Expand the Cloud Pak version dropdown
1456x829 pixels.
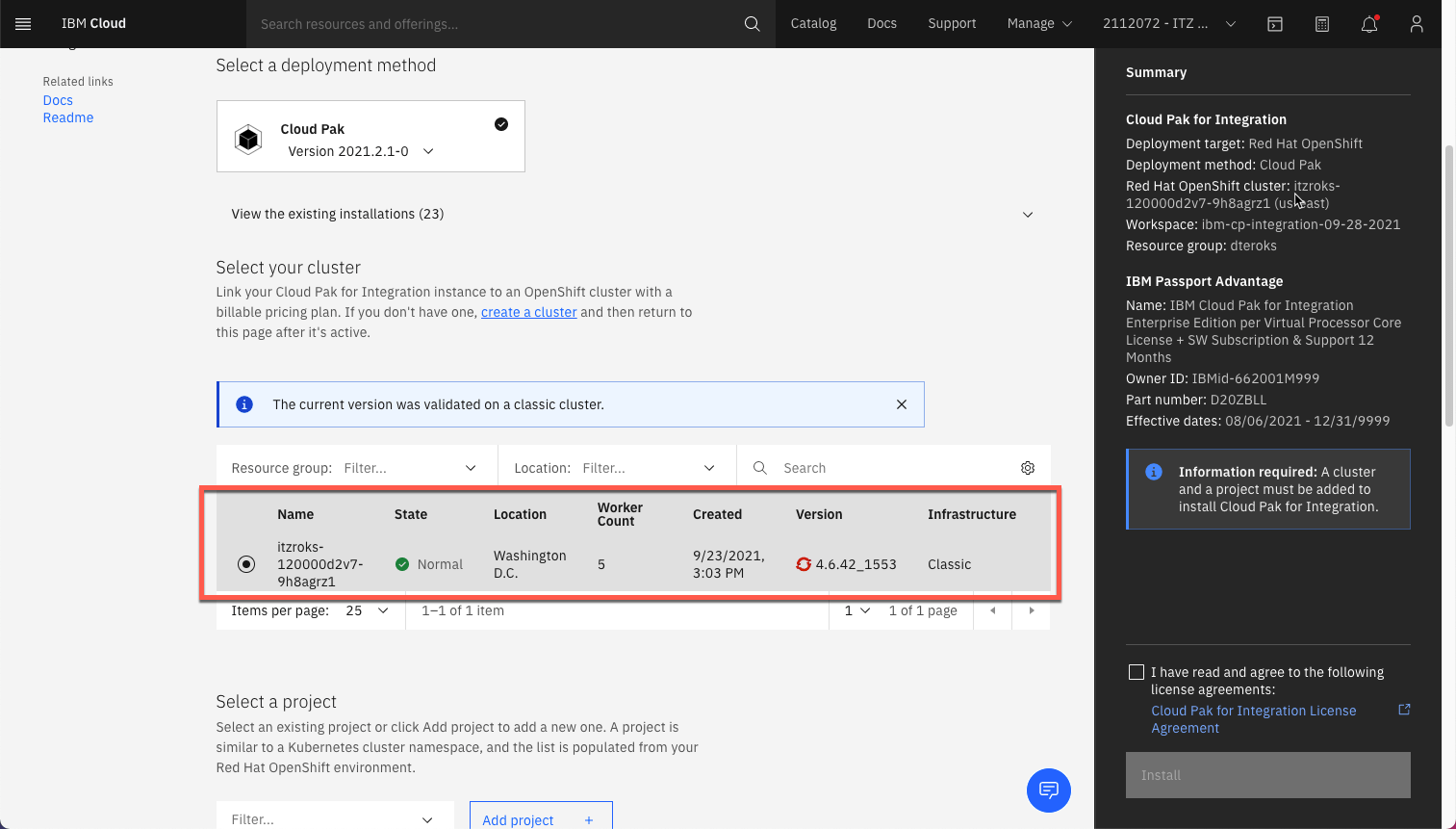[x=427, y=151]
